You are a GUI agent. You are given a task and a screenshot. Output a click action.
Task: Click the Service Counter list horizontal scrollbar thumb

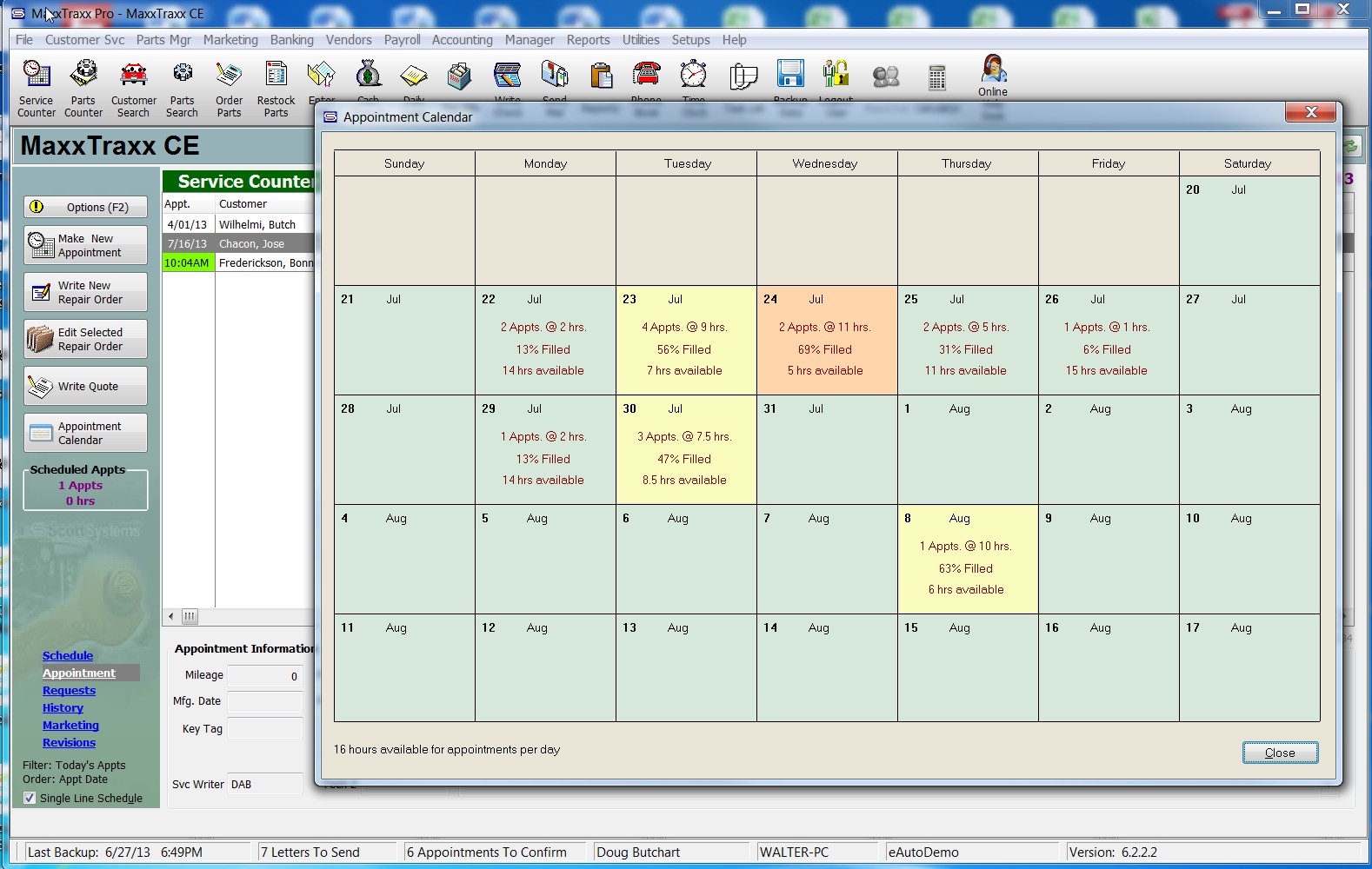[x=190, y=616]
